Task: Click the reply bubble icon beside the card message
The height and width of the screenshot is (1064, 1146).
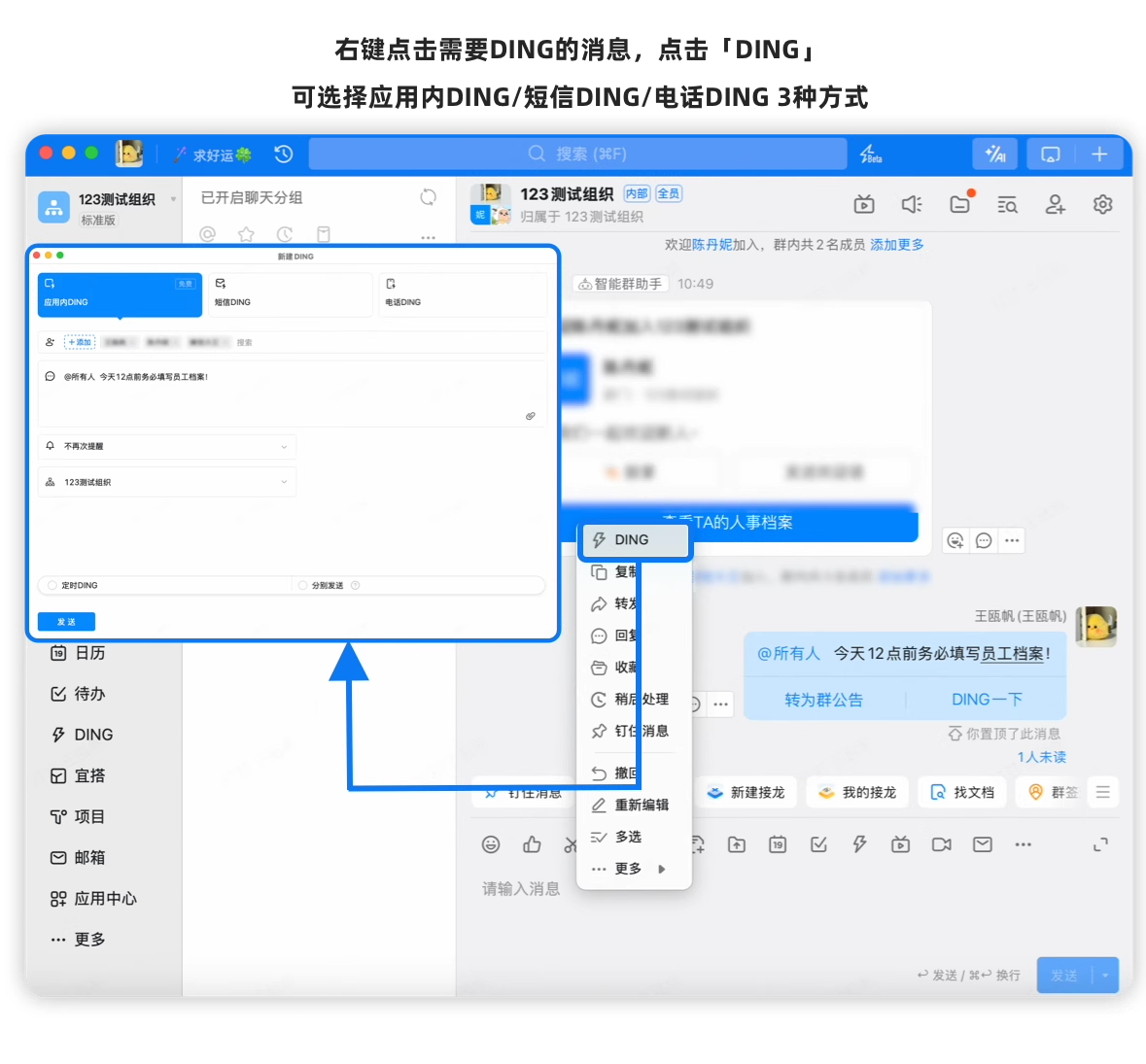Action: coord(984,541)
